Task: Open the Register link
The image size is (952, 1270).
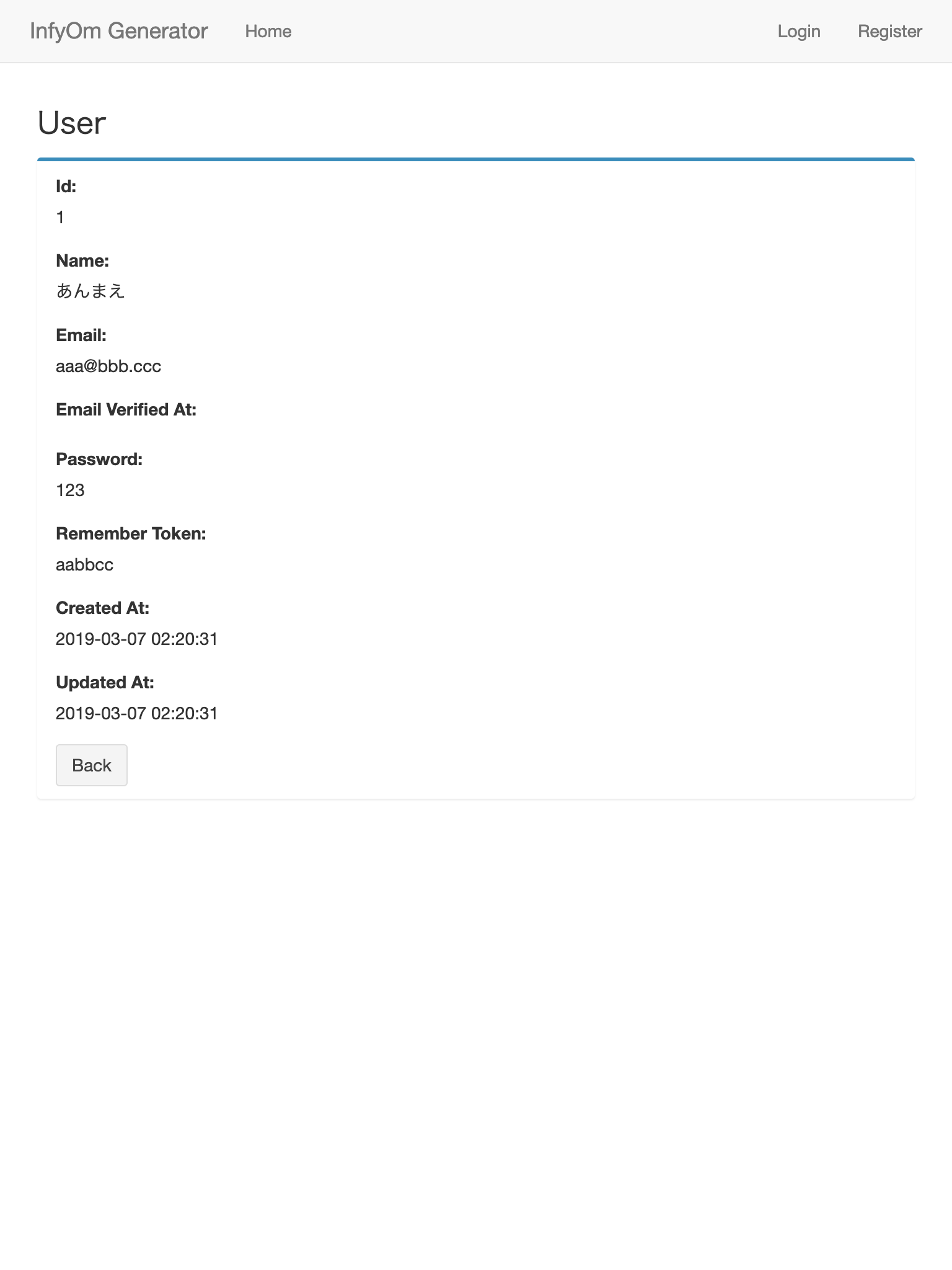Action: 890,31
